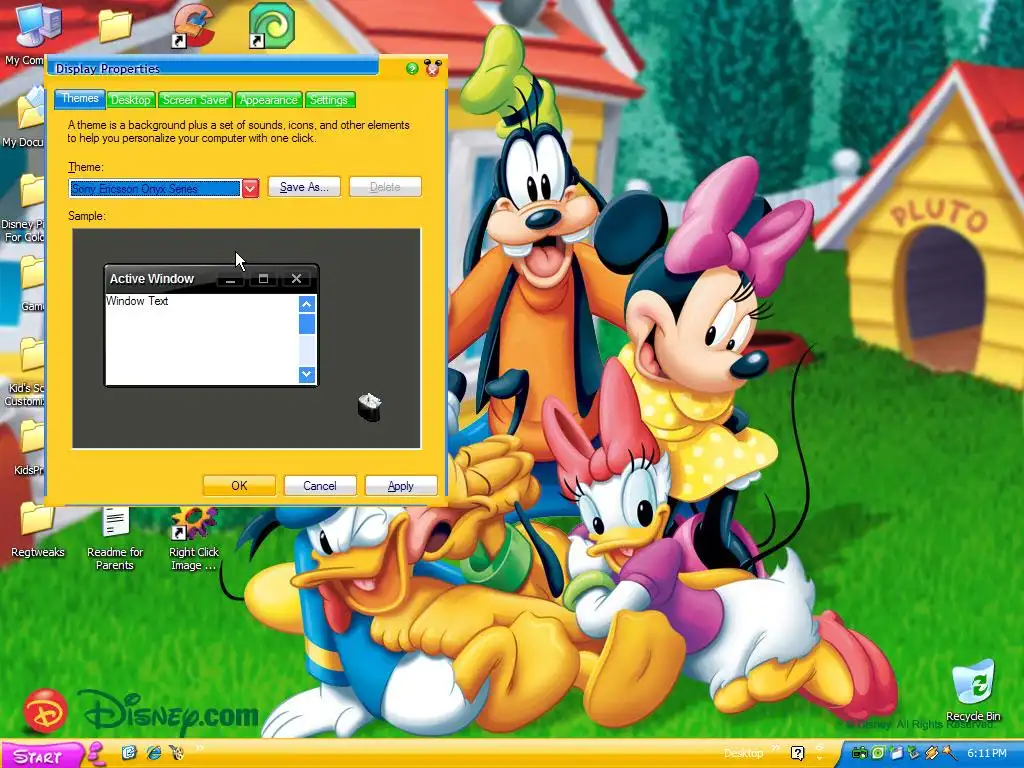Switch to the Desktop tab

[131, 100]
